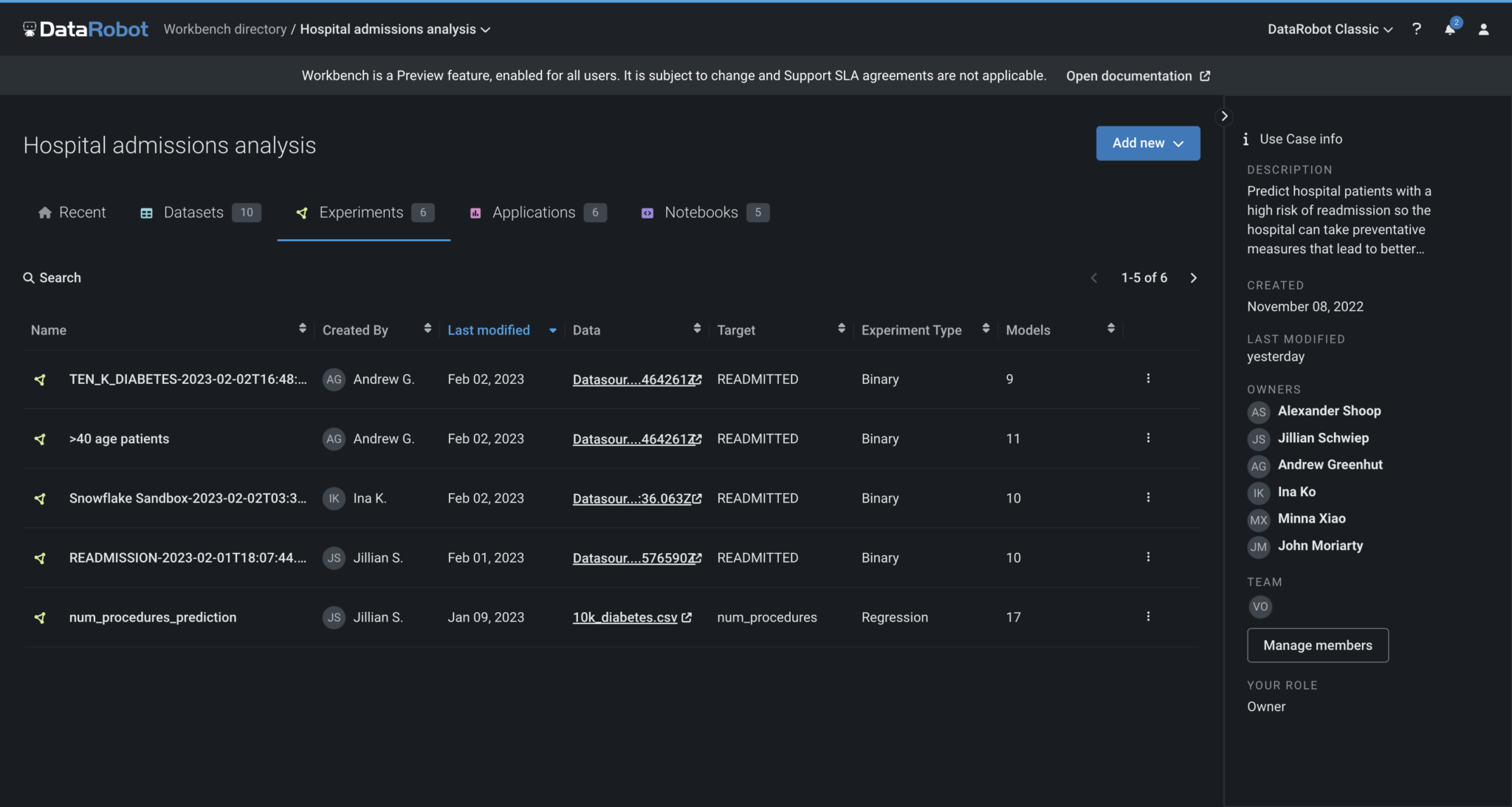Click experiment icon beside >40 age patients
The width and height of the screenshot is (1512, 807).
click(x=40, y=439)
